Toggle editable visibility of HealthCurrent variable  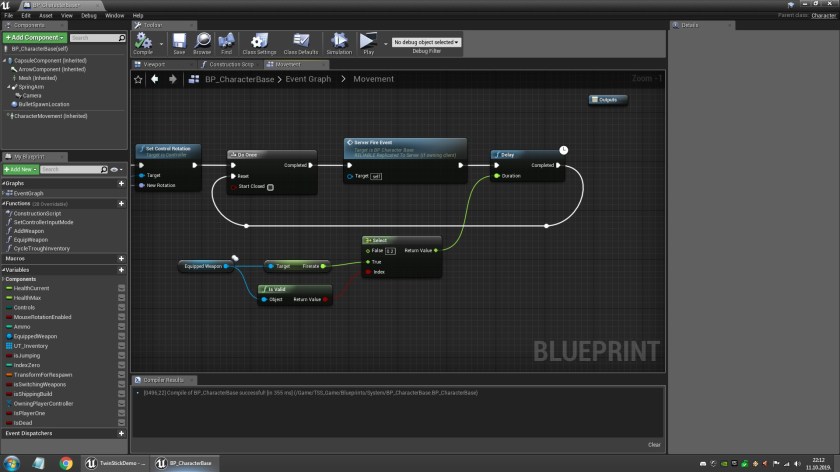point(121,288)
